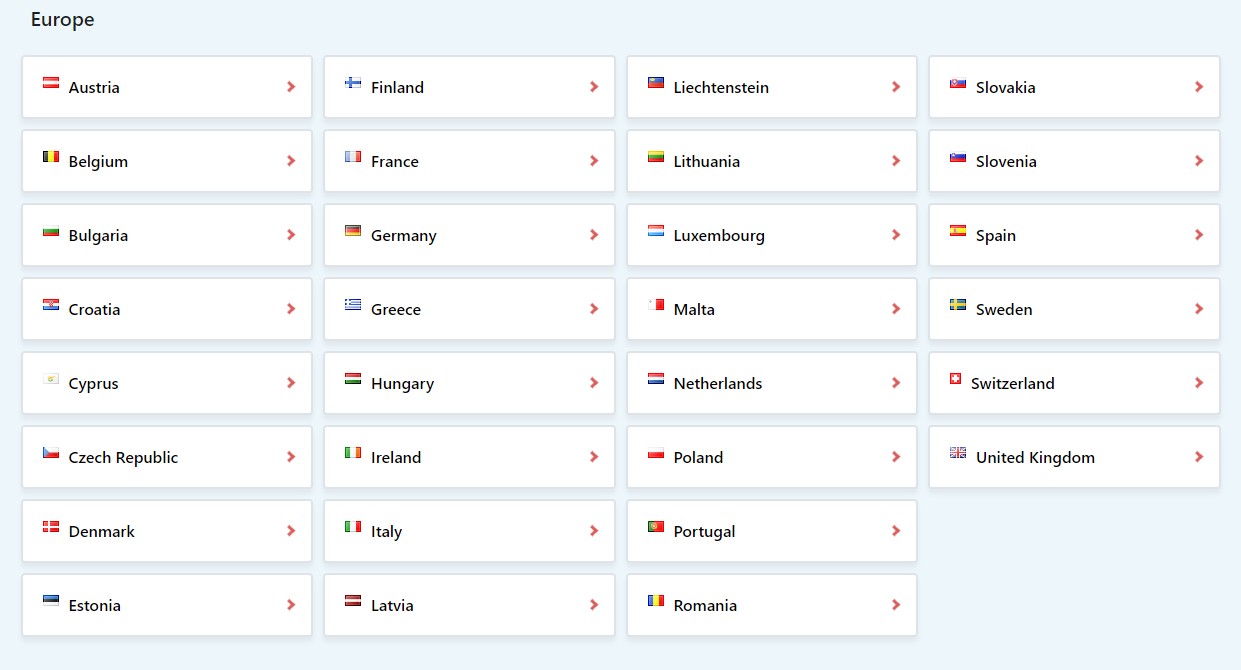Click the Greece flag icon
Screen dimensions: 1241x670
(353, 305)
